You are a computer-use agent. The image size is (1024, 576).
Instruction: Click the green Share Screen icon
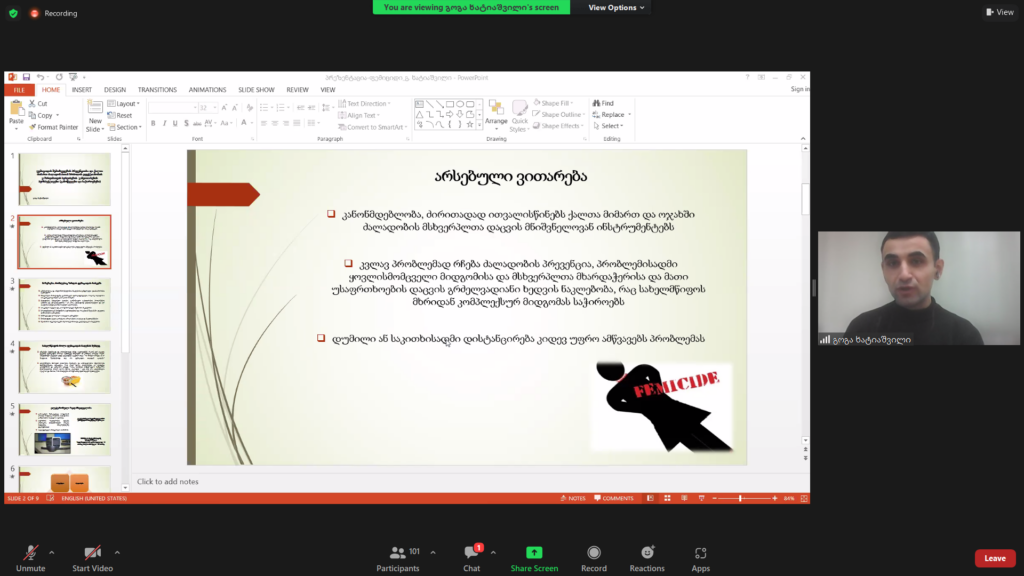click(534, 553)
